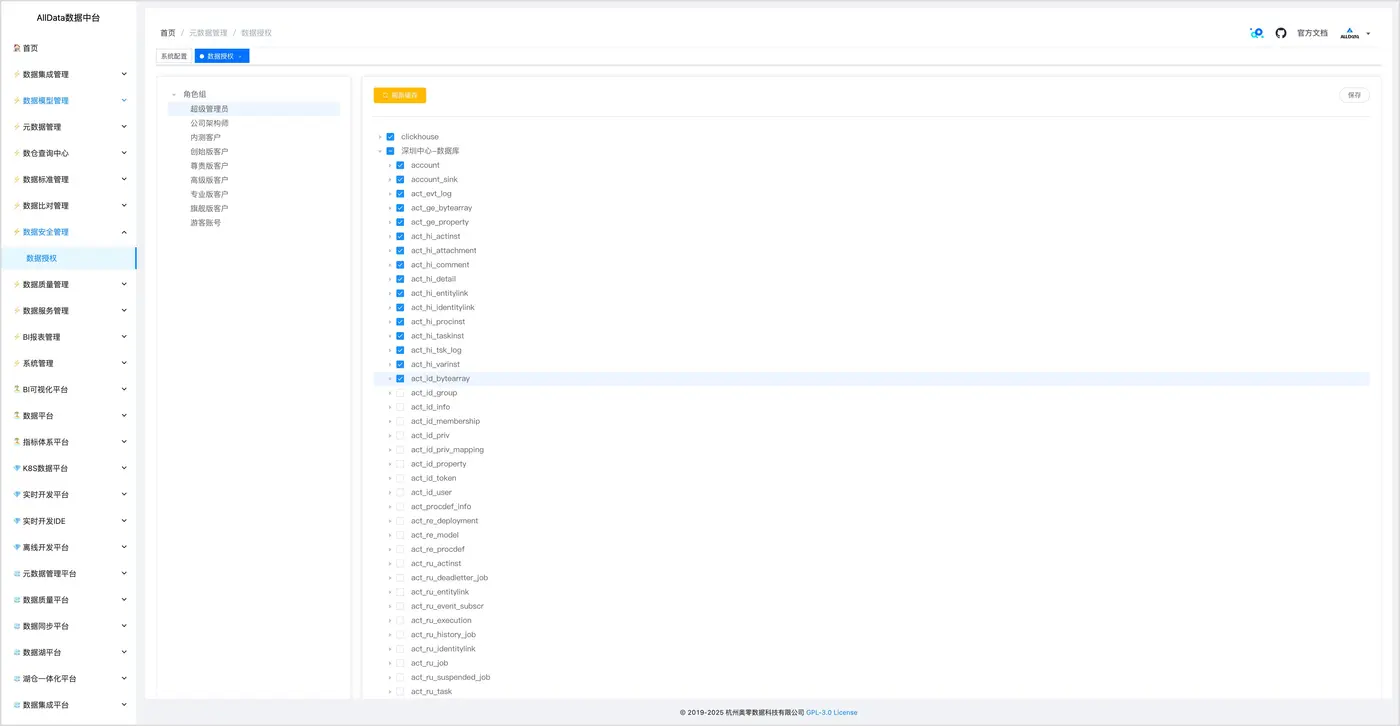Click the icon beside K8S数据平台
Viewport: 1400px width, 726px height.
(x=16, y=468)
